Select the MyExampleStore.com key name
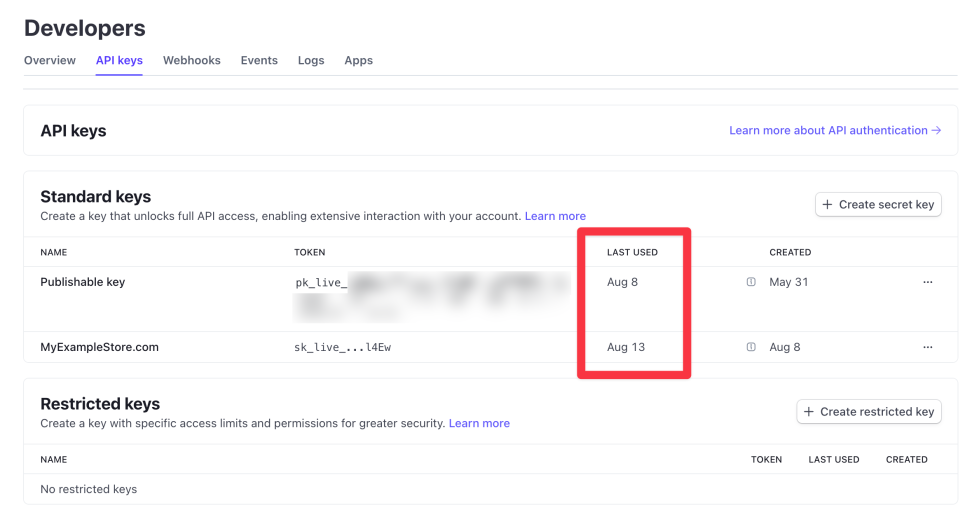 click(99, 347)
